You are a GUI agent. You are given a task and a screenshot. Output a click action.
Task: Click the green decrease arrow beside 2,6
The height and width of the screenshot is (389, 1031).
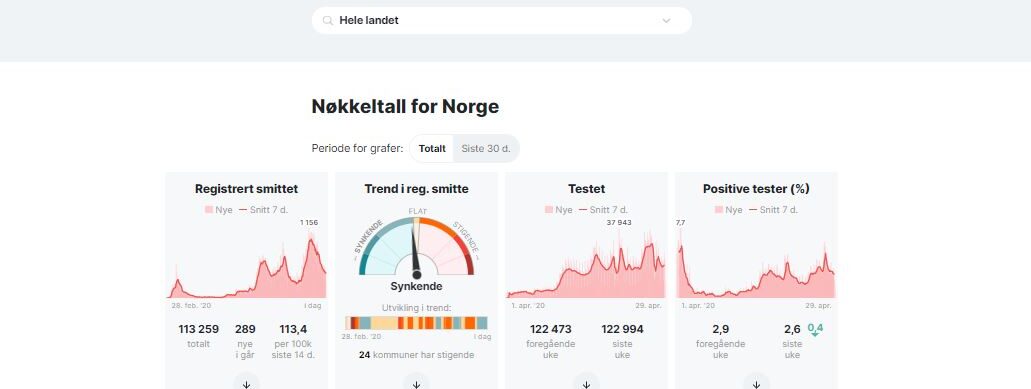point(815,330)
